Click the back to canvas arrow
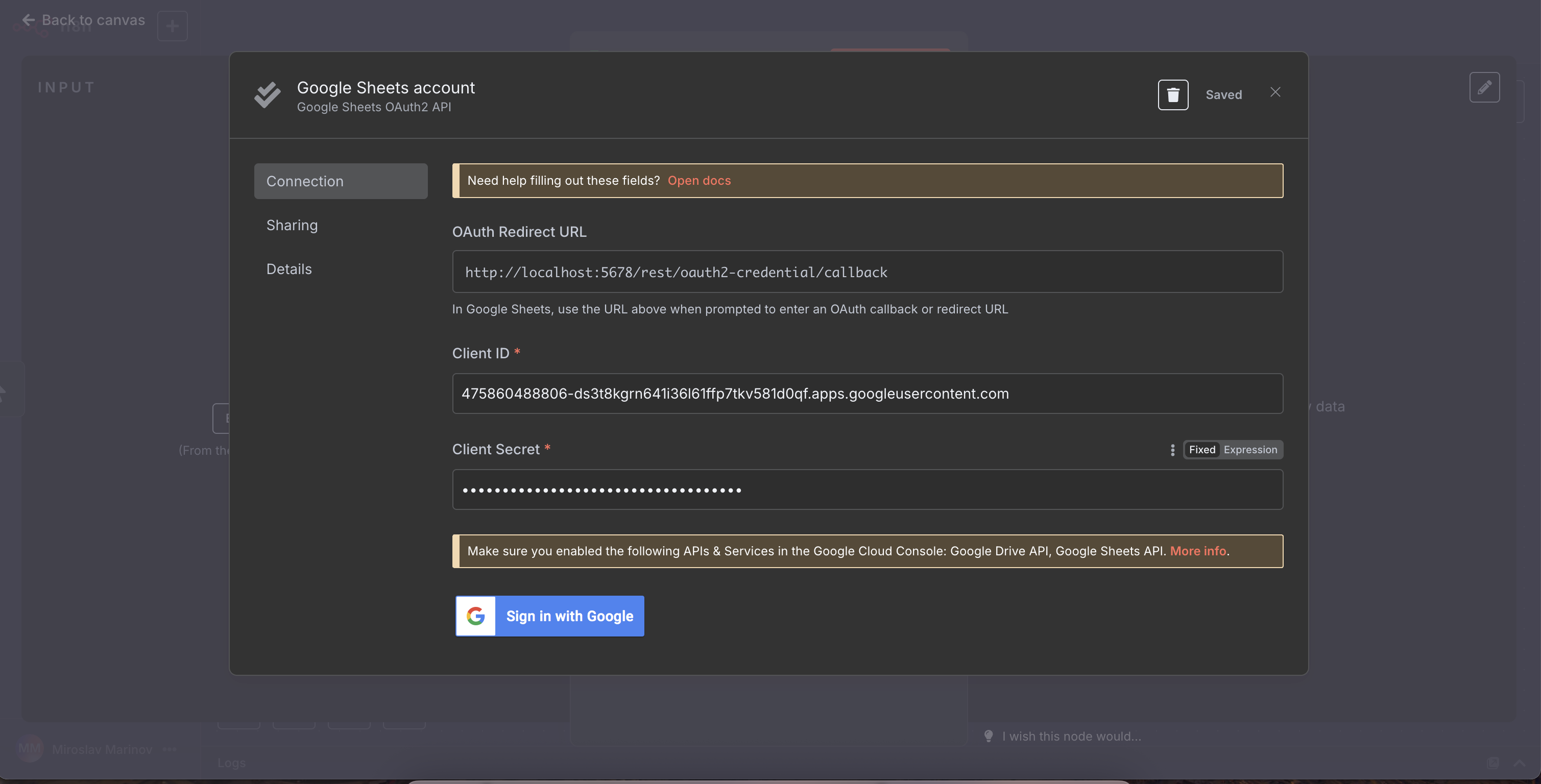 pos(28,20)
